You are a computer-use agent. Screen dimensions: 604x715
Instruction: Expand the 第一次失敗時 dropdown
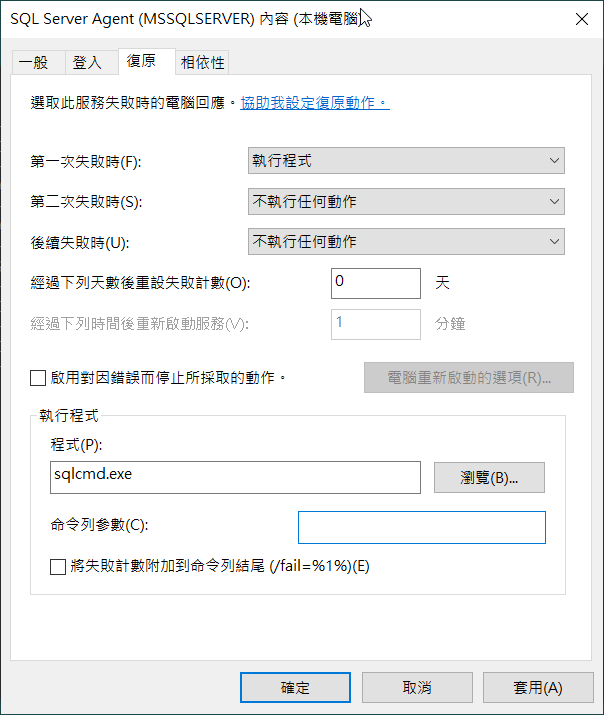pos(405,161)
